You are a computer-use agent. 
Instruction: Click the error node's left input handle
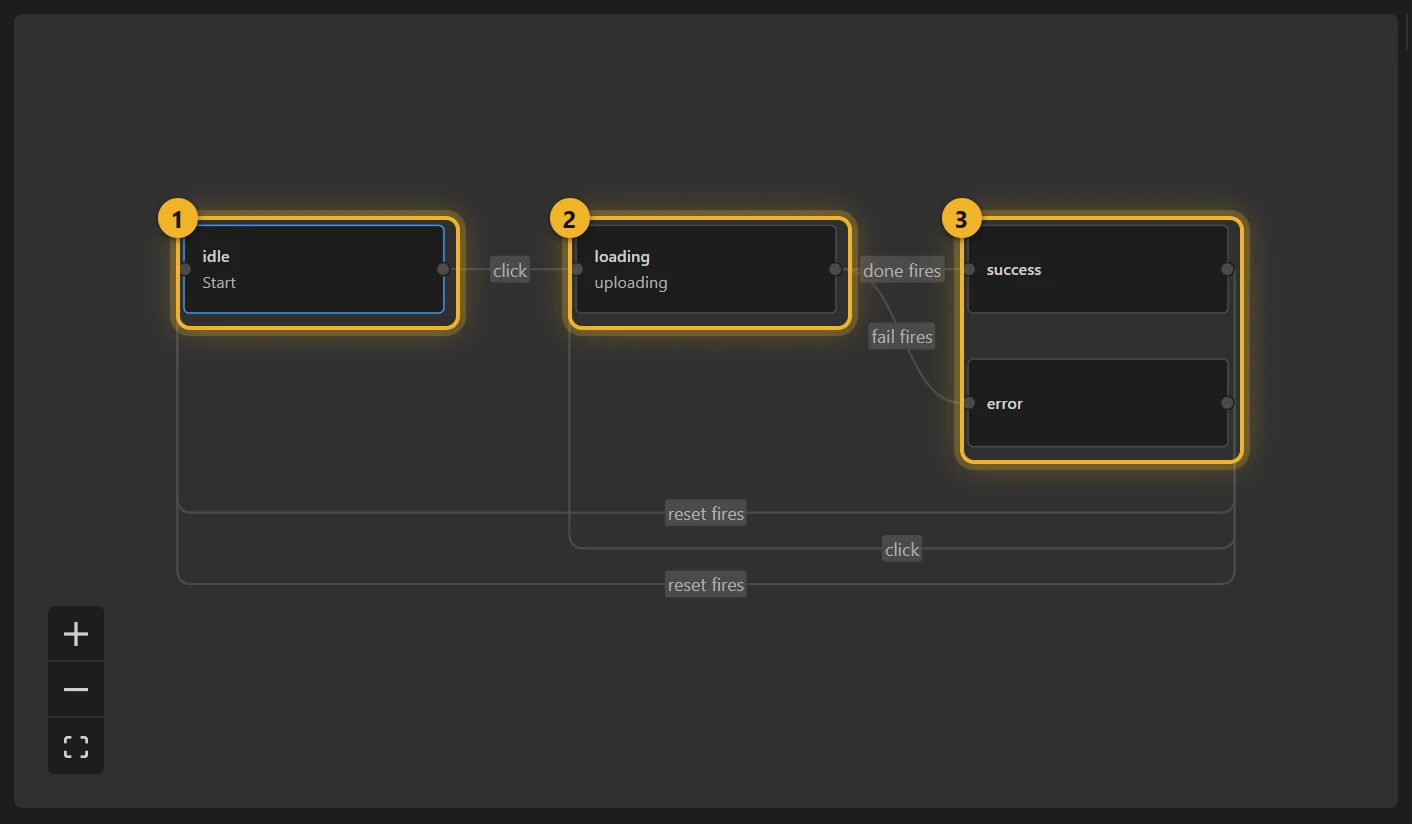tap(969, 403)
